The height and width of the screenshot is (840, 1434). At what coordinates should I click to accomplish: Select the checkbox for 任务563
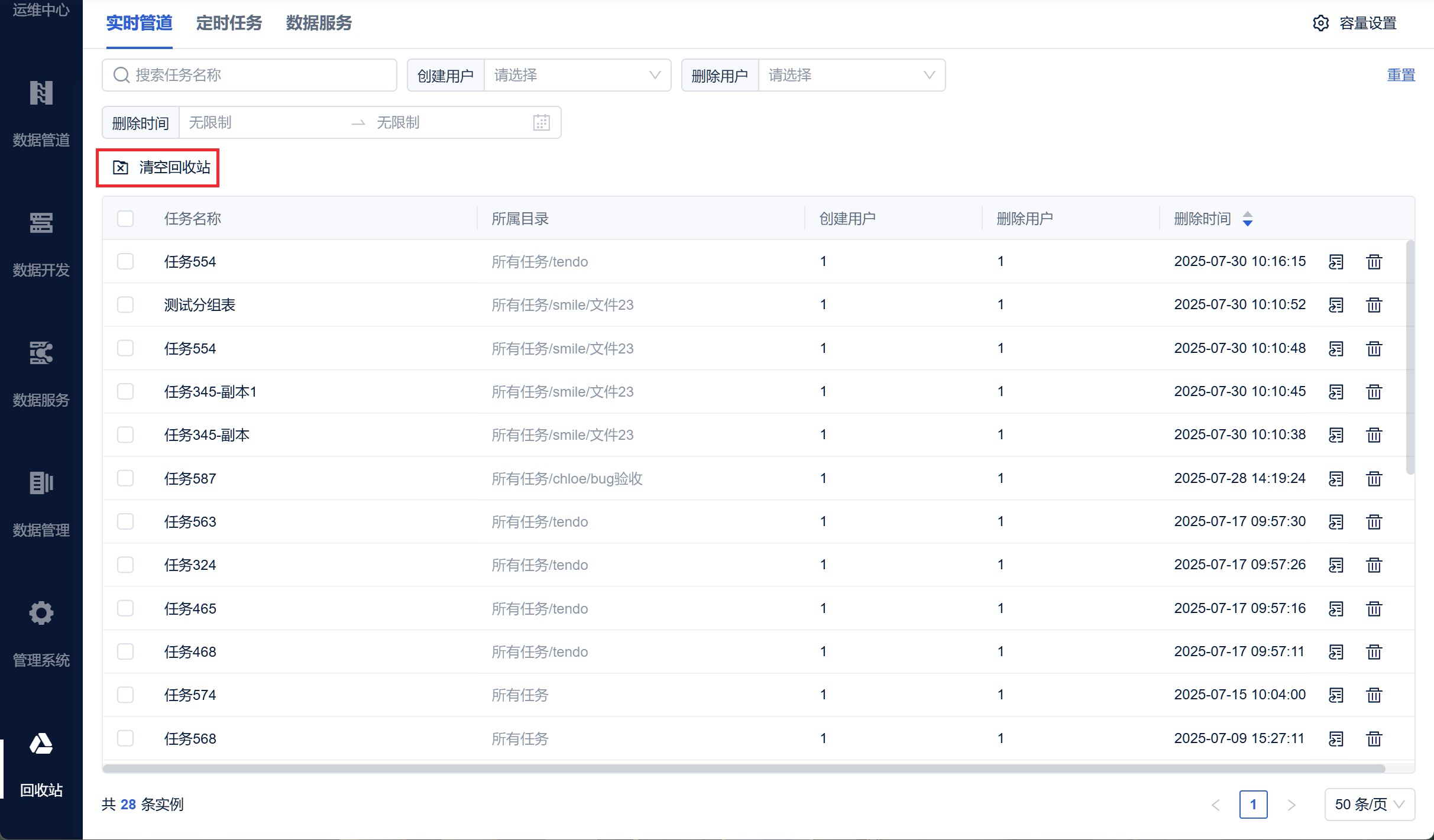[125, 521]
